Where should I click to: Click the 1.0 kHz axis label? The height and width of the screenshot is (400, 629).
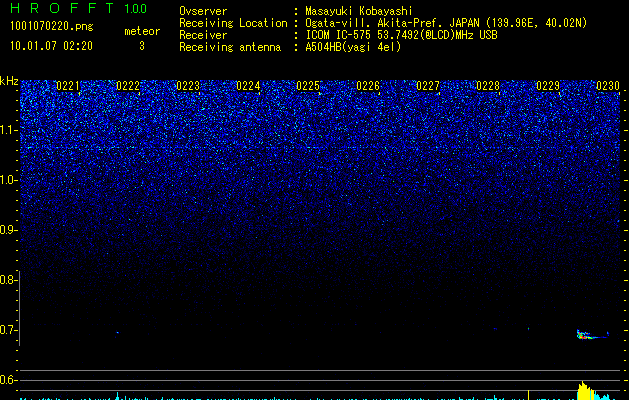pos(9,180)
